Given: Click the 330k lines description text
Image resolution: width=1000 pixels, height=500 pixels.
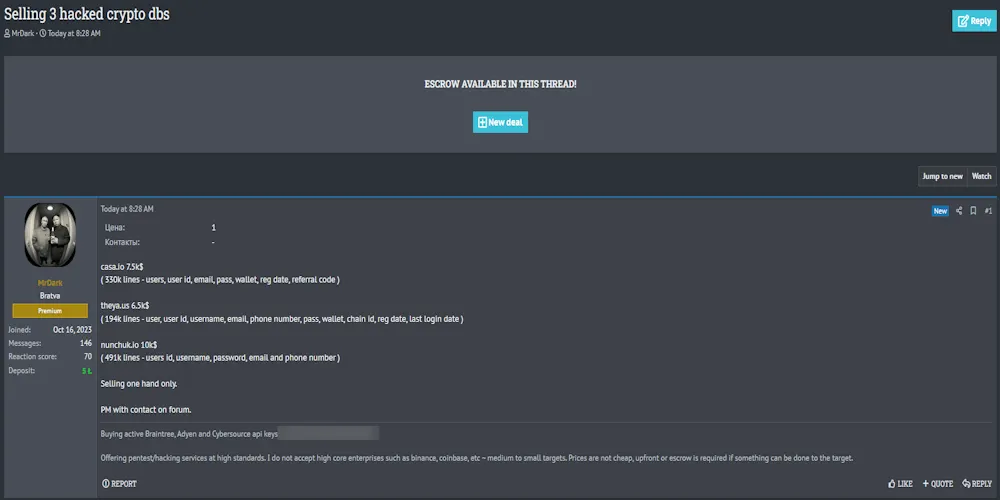Looking at the screenshot, I should pyautogui.click(x=220, y=280).
